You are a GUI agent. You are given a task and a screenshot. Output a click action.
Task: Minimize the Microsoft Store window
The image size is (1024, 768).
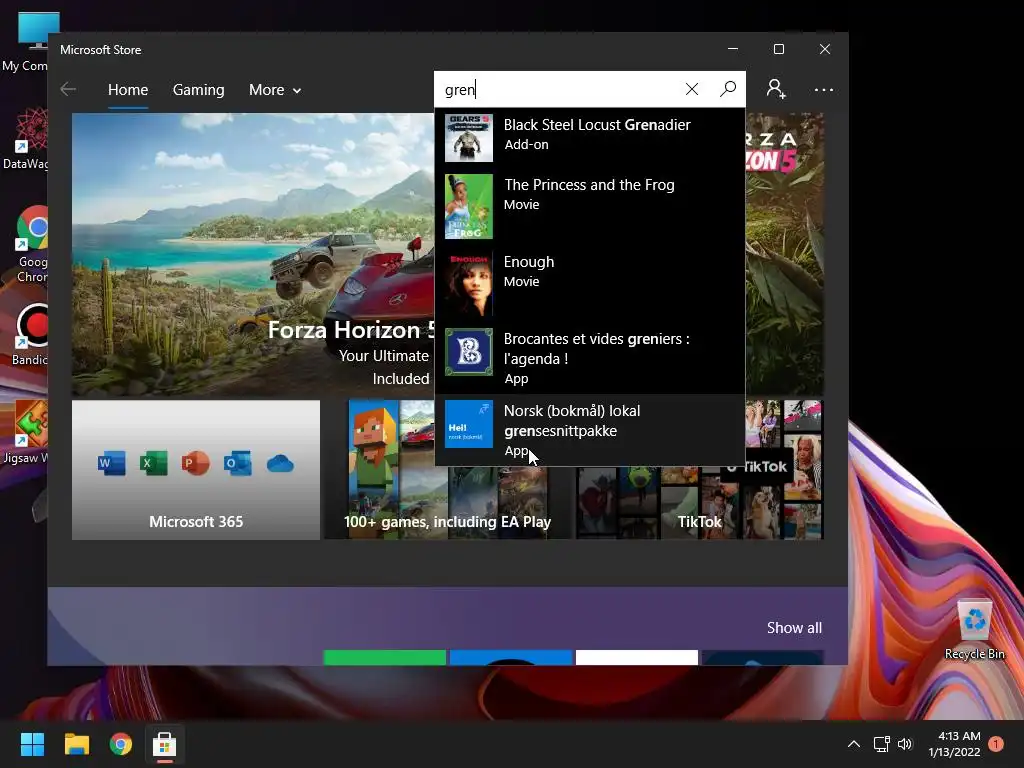pos(733,49)
